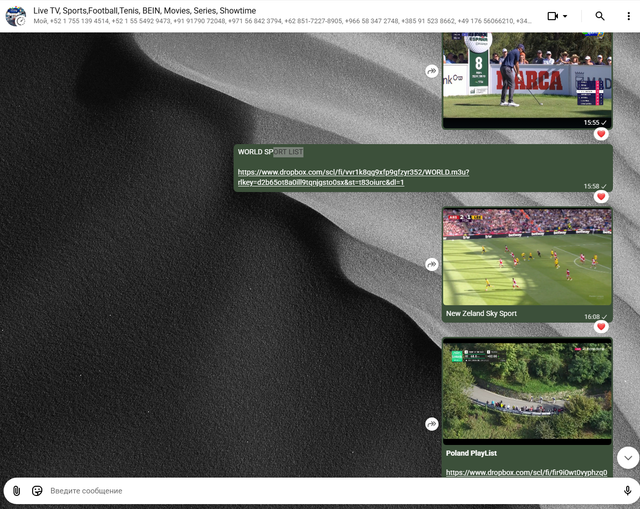Record a voice message with microphone icon
Image resolution: width=640 pixels, height=509 pixels.
(627, 491)
